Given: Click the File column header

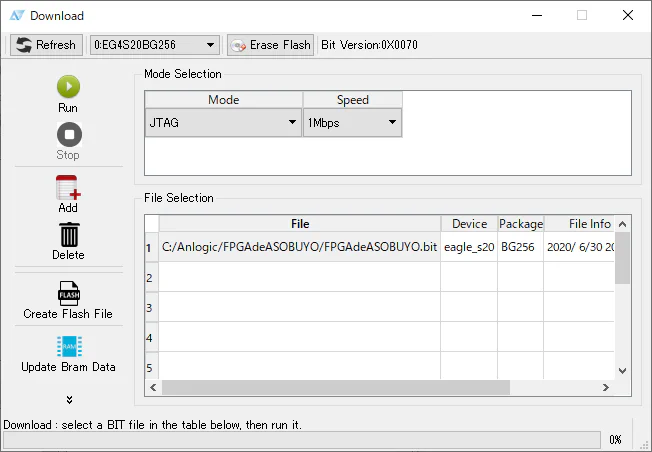Looking at the screenshot, I should tap(300, 224).
